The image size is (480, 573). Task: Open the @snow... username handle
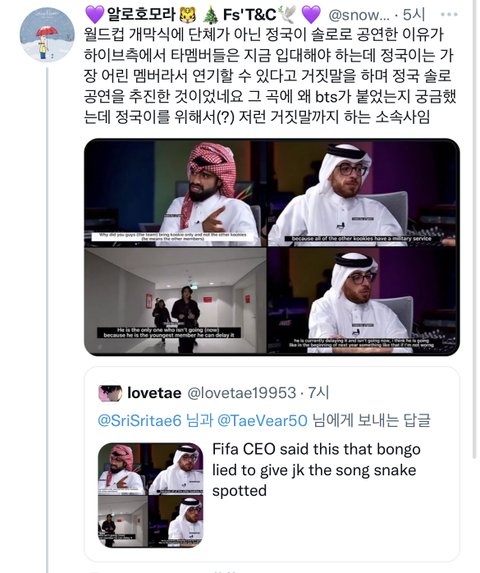[x=359, y=15]
